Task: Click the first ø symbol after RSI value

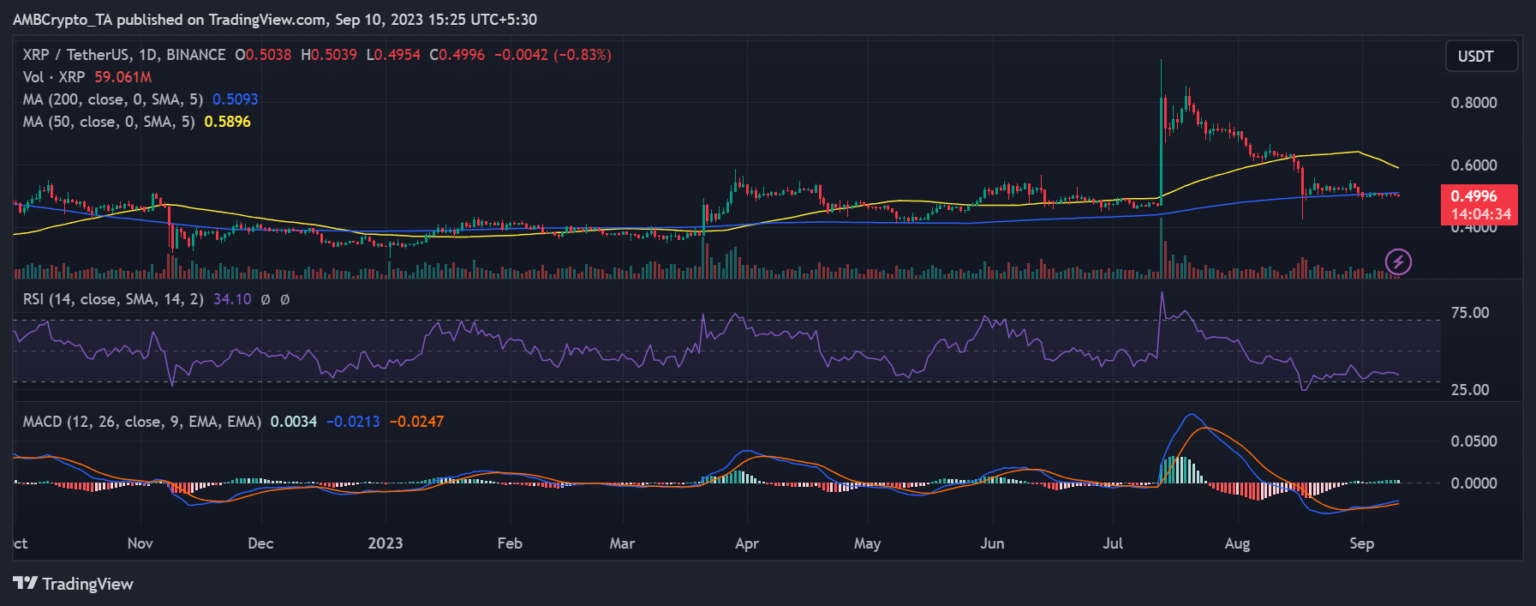Action: [264, 298]
